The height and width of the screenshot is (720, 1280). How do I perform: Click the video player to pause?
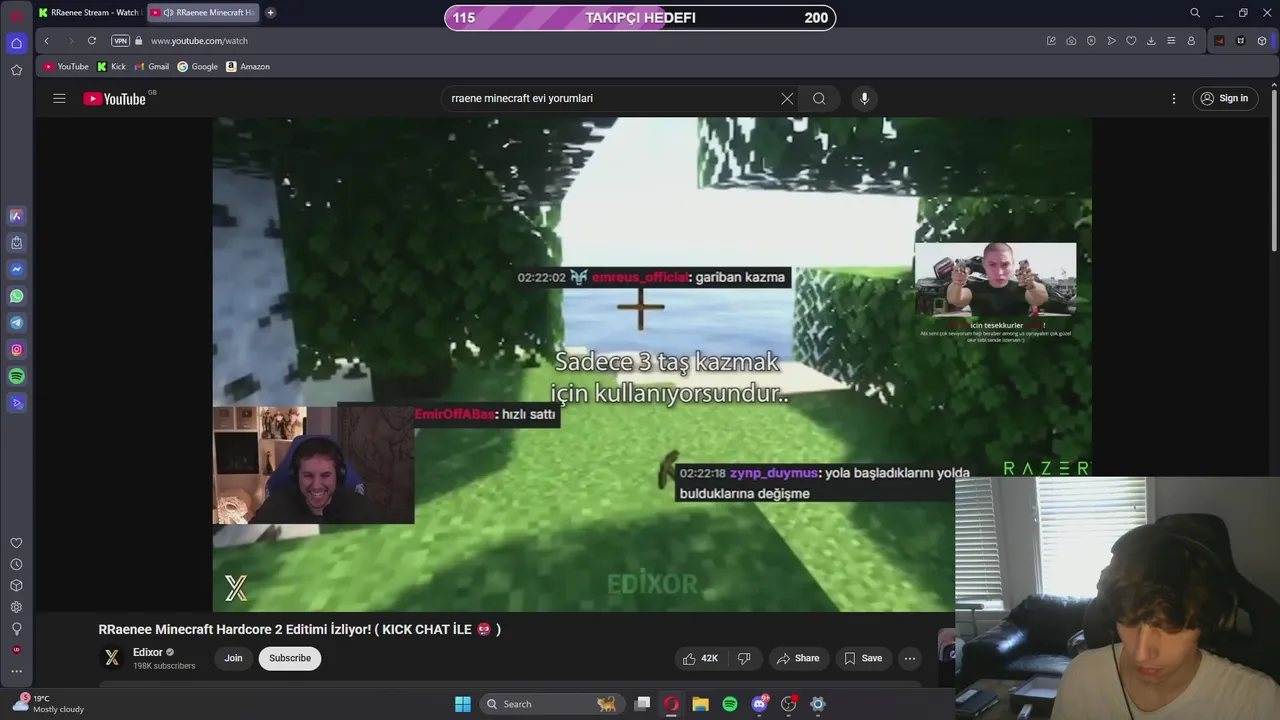coord(651,364)
